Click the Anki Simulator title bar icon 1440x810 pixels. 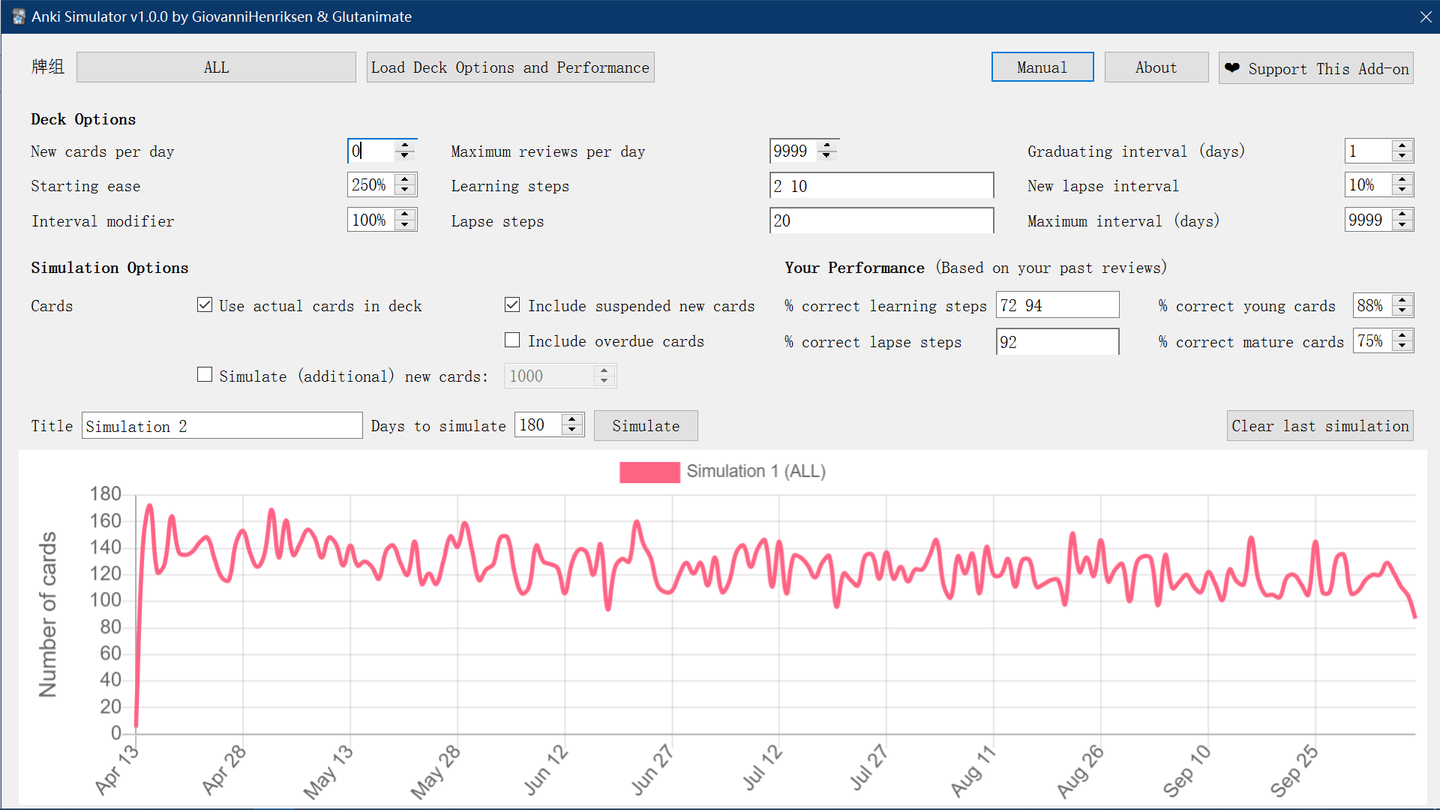18,17
